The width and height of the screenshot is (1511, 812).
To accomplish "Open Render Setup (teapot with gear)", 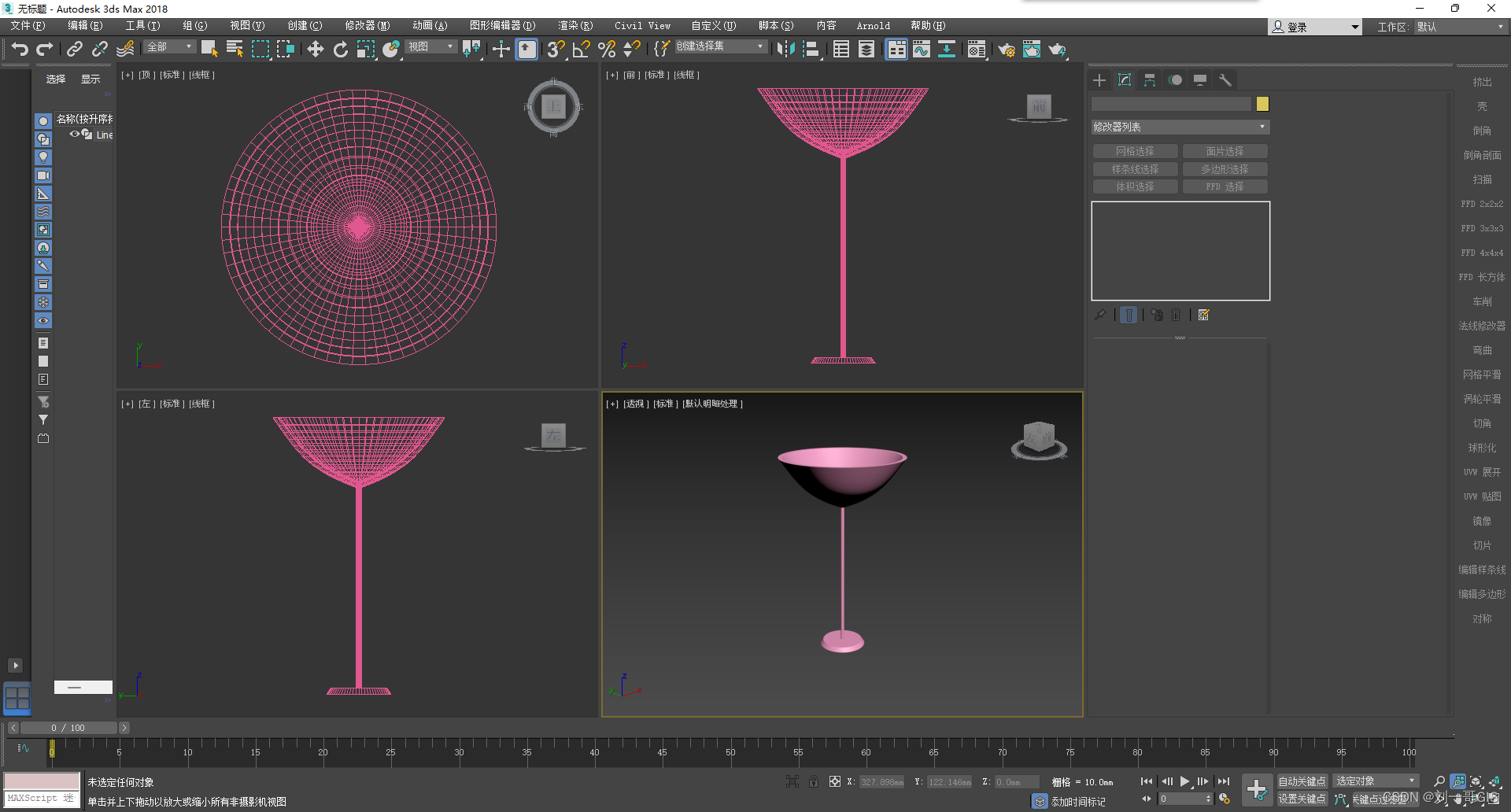I will point(1007,50).
